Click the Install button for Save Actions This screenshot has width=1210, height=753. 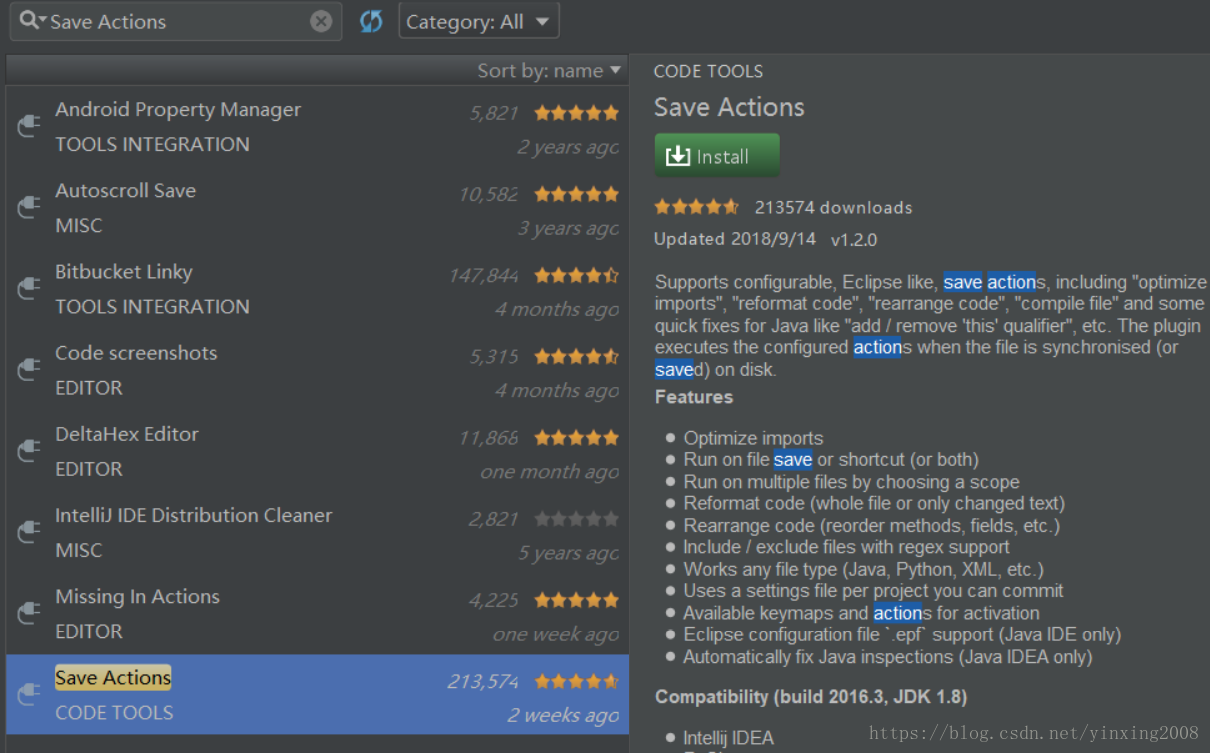[x=717, y=156]
